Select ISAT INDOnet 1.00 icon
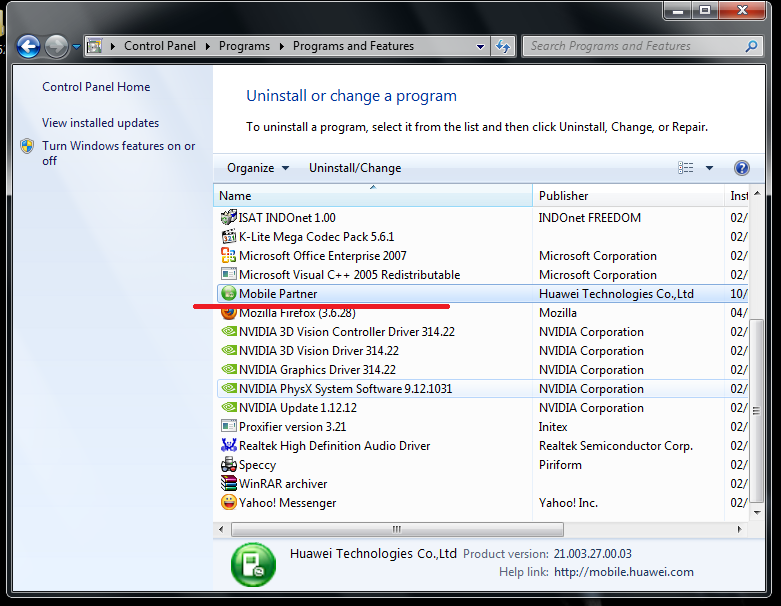 [x=229, y=217]
